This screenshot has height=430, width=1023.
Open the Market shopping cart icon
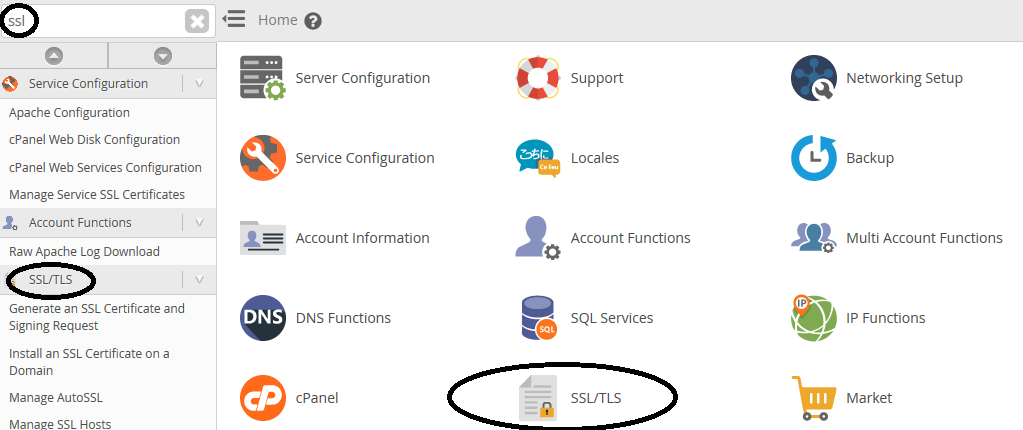click(814, 397)
